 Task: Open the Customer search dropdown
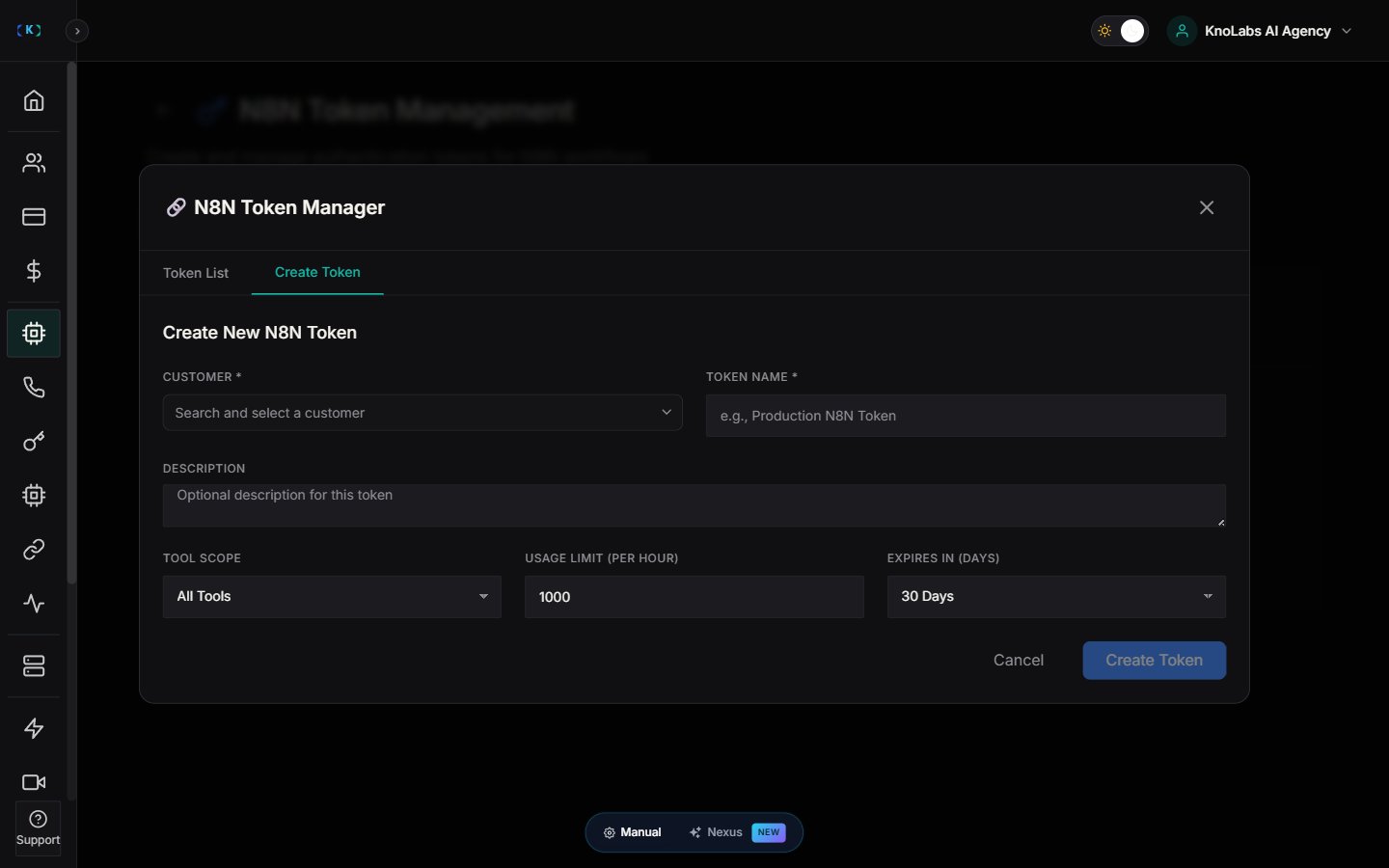(x=422, y=413)
